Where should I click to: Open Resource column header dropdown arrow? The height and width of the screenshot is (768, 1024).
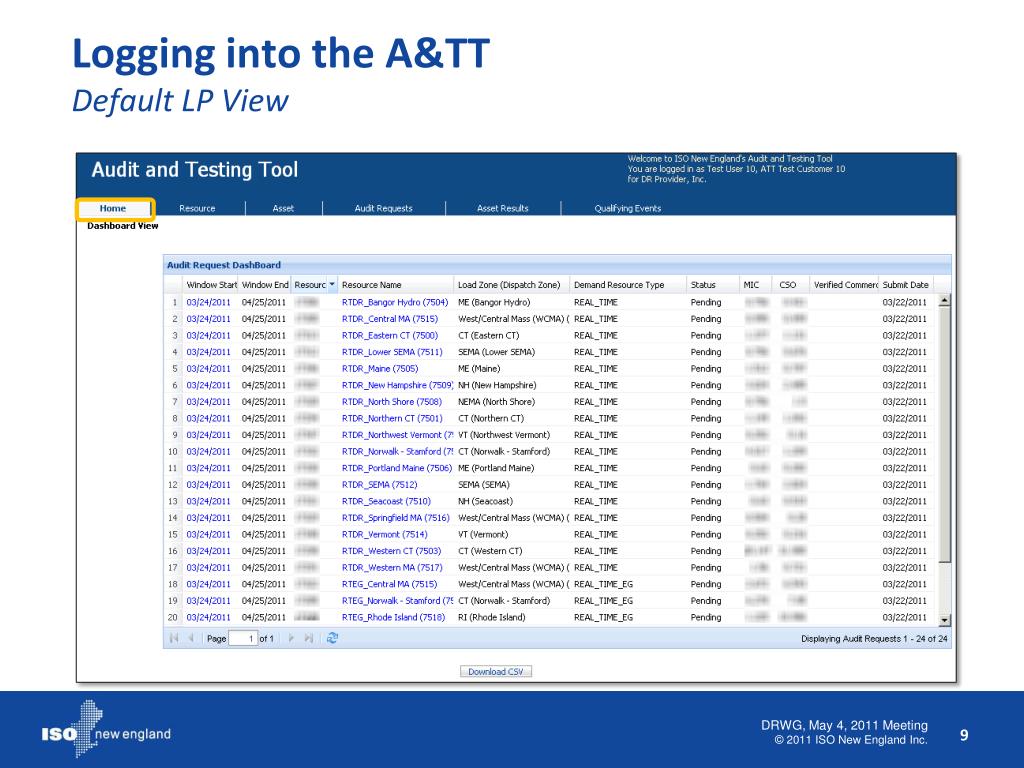tap(332, 285)
